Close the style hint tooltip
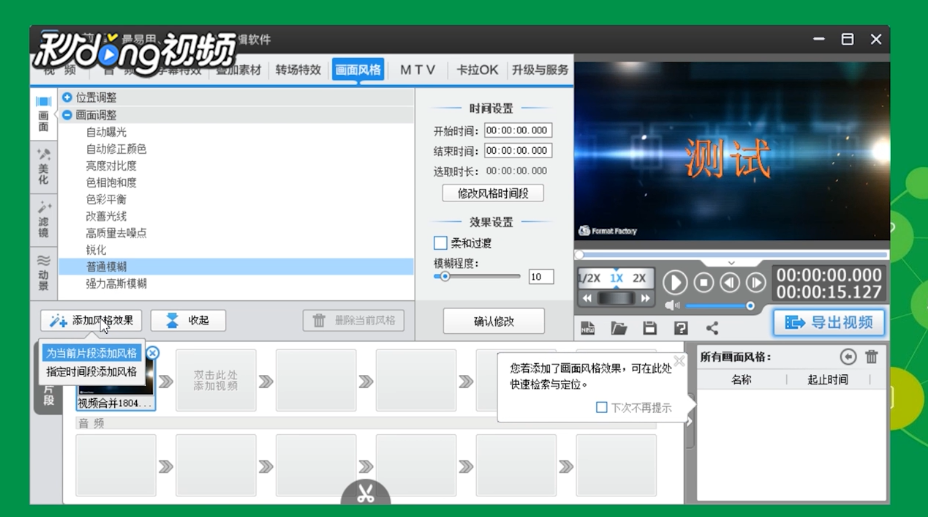 point(679,360)
